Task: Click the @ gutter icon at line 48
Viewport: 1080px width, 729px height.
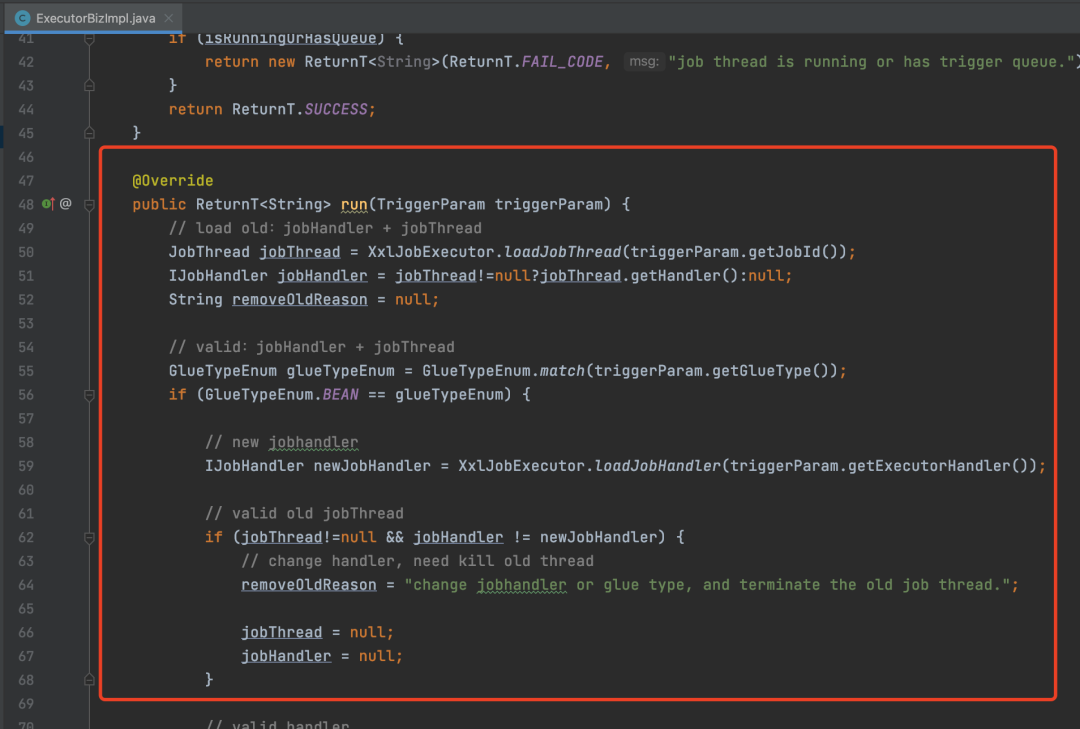Action: coord(65,204)
